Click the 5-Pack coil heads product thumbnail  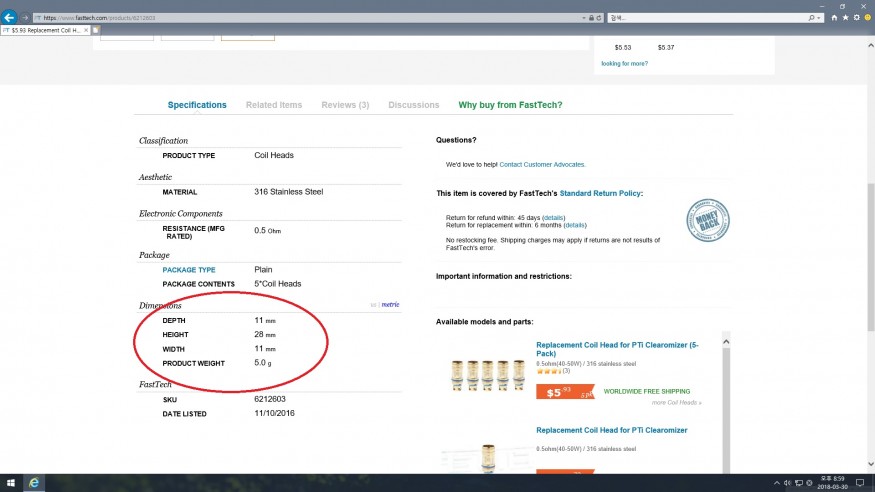483,371
